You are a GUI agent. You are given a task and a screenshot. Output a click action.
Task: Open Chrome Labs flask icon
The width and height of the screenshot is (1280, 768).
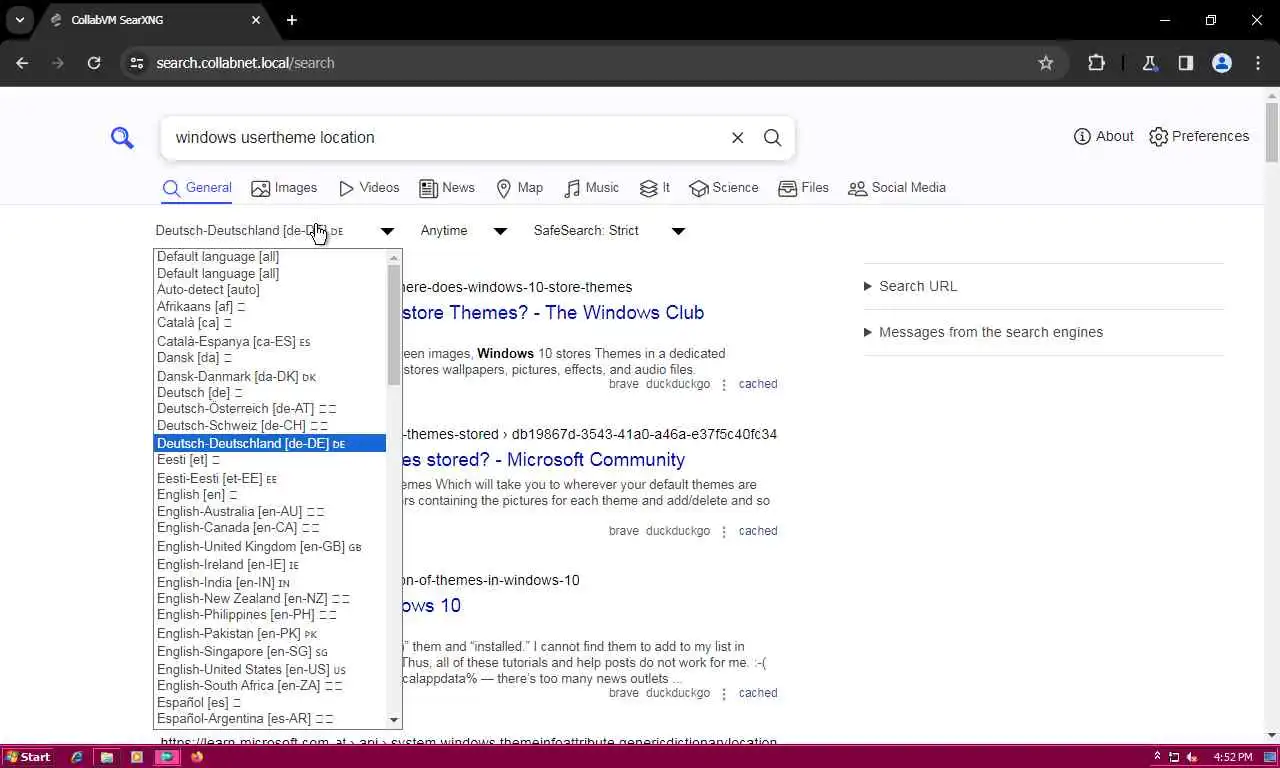click(x=1150, y=63)
